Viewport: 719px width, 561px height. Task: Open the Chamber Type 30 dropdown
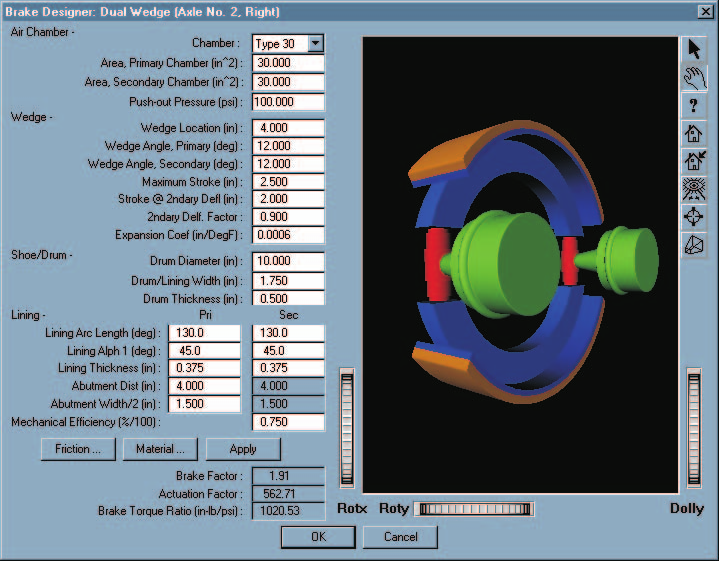pyautogui.click(x=315, y=44)
